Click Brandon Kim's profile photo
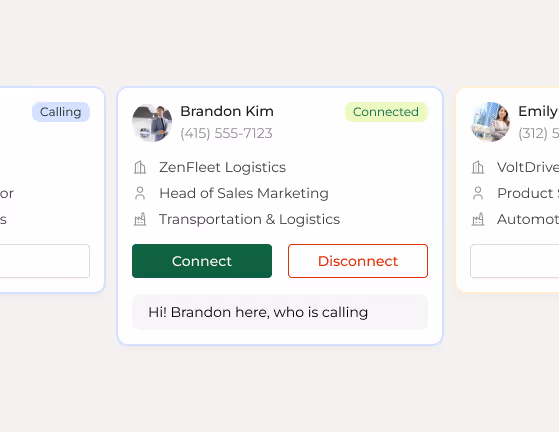 pyautogui.click(x=152, y=123)
